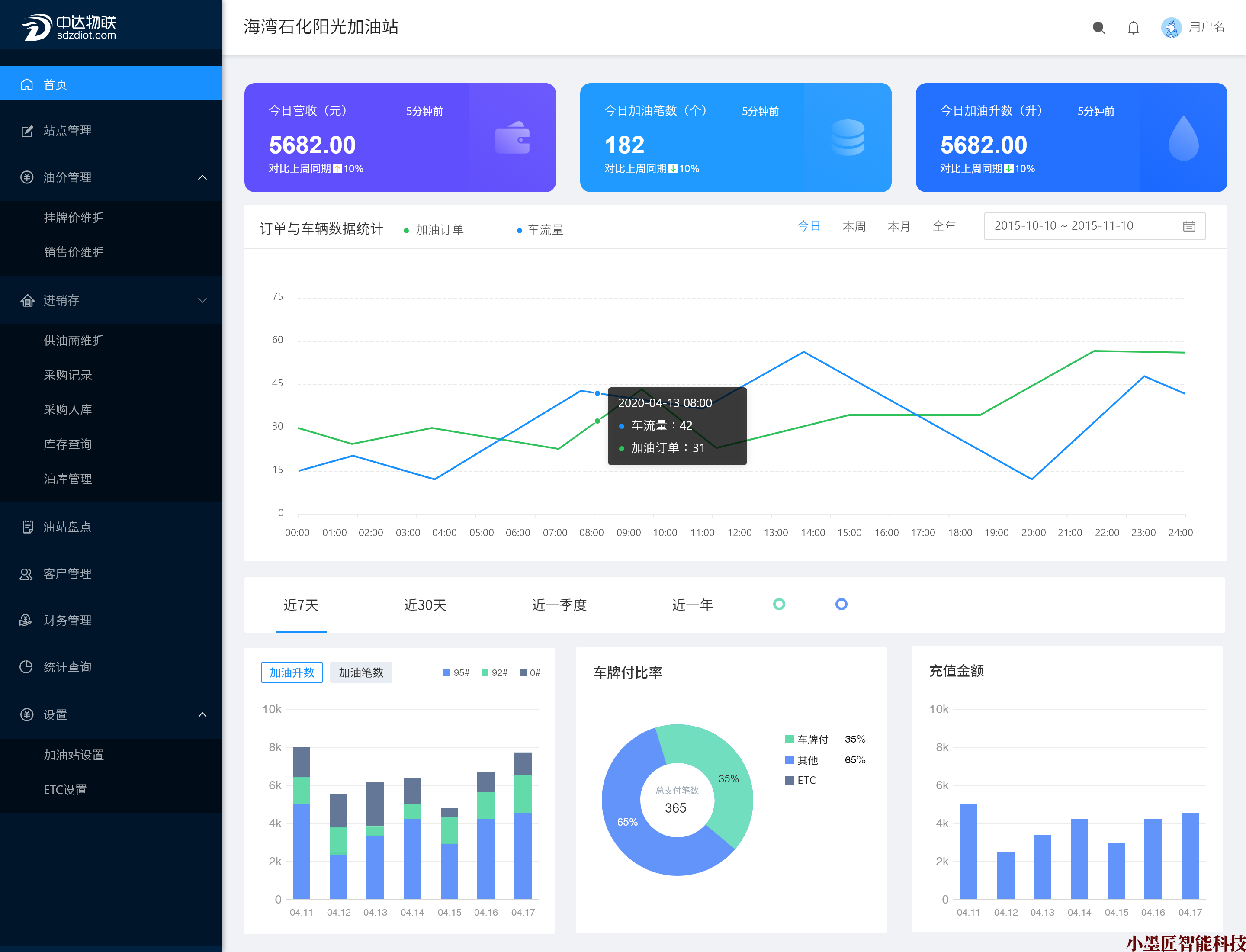This screenshot has width=1246, height=952.
Task: Expand the 进销存 menu chevron
Action: coord(202,300)
